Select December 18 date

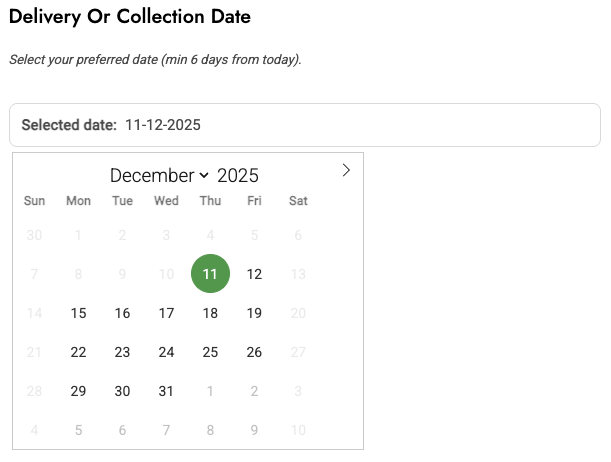[x=210, y=313]
